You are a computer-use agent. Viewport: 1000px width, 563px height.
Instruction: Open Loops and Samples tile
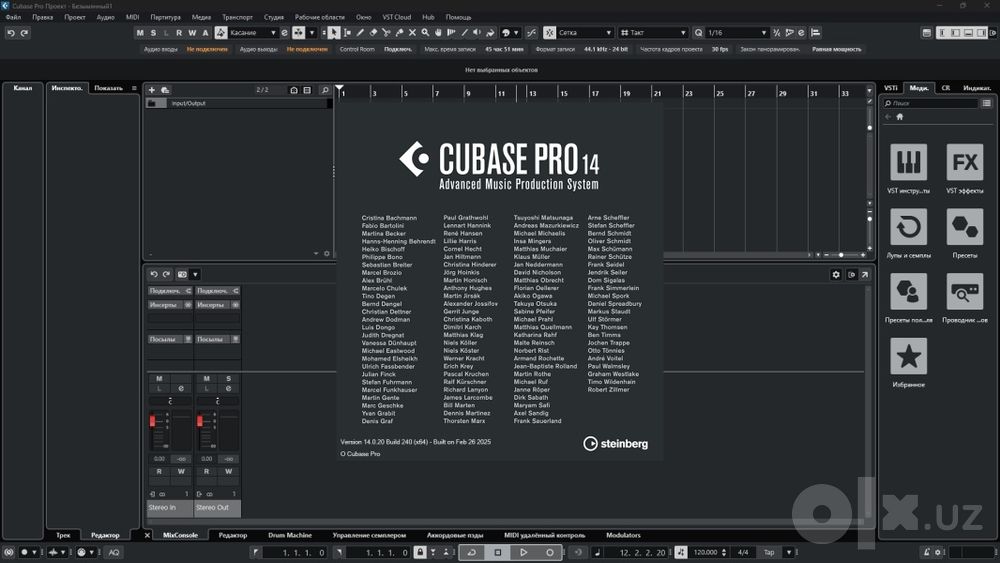click(x=908, y=227)
